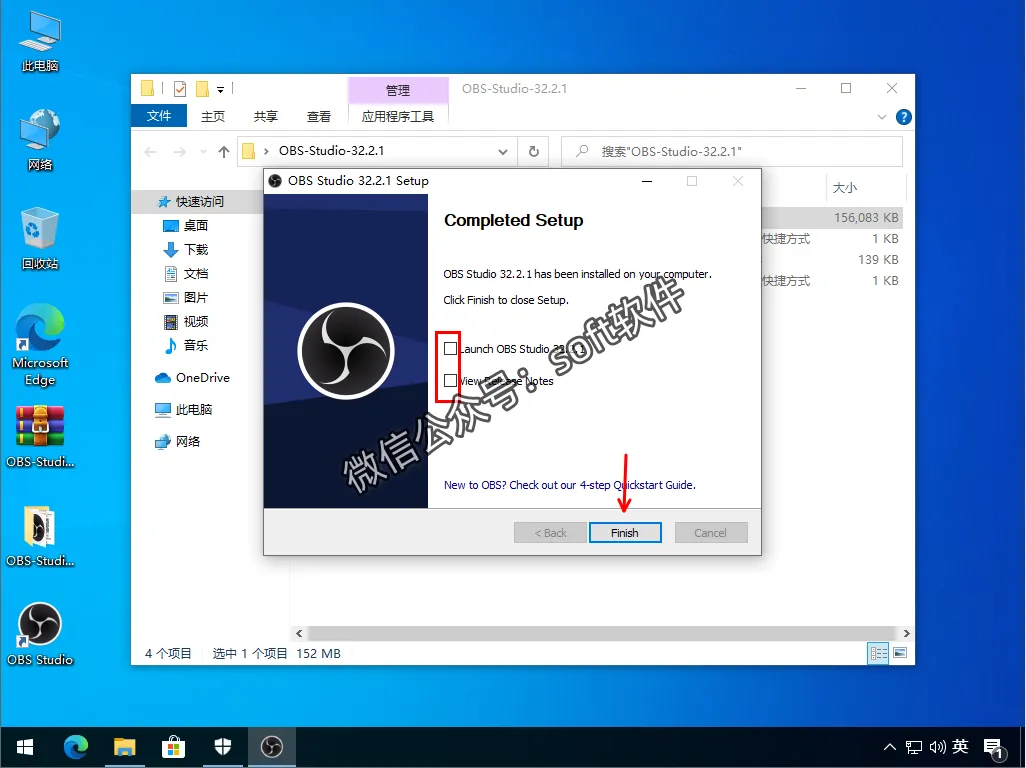Image resolution: width=1026 pixels, height=768 pixels.
Task: Click the new folder quick access icon
Action: point(203,88)
